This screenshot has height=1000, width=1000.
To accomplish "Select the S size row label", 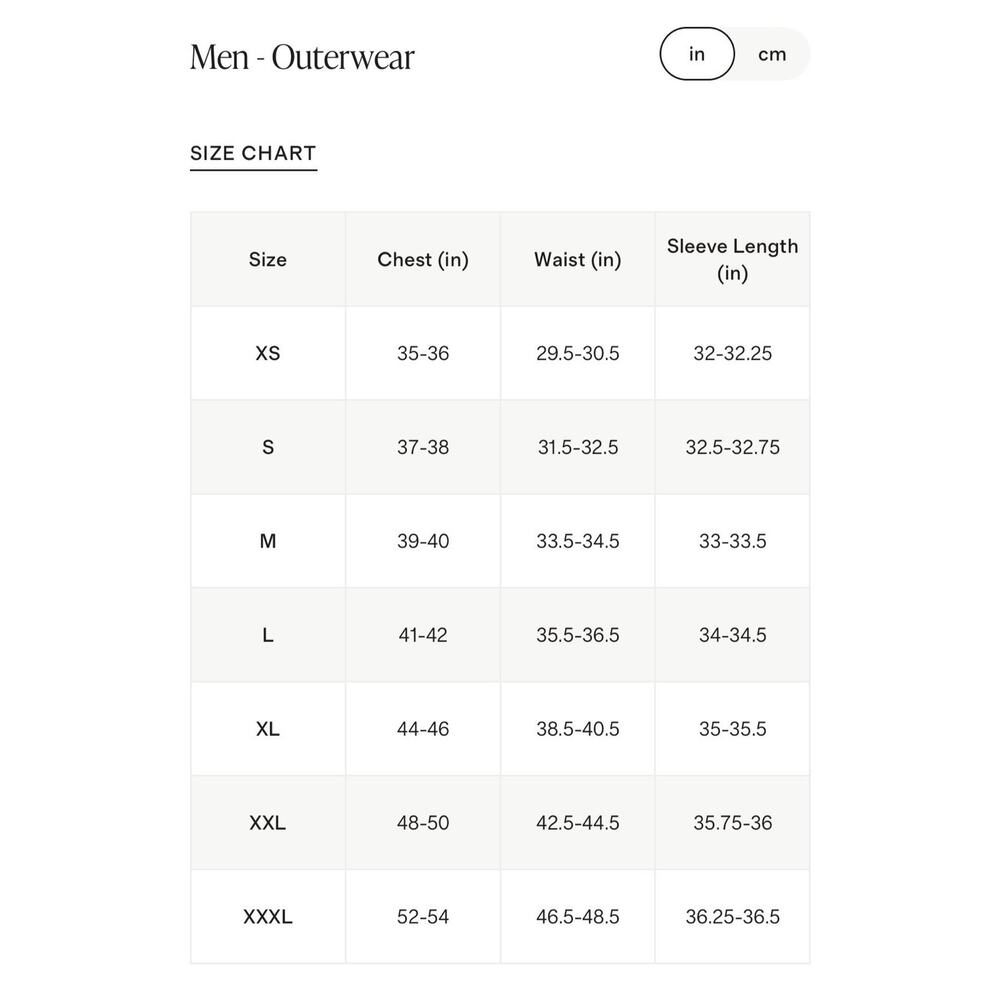I will pos(268,447).
